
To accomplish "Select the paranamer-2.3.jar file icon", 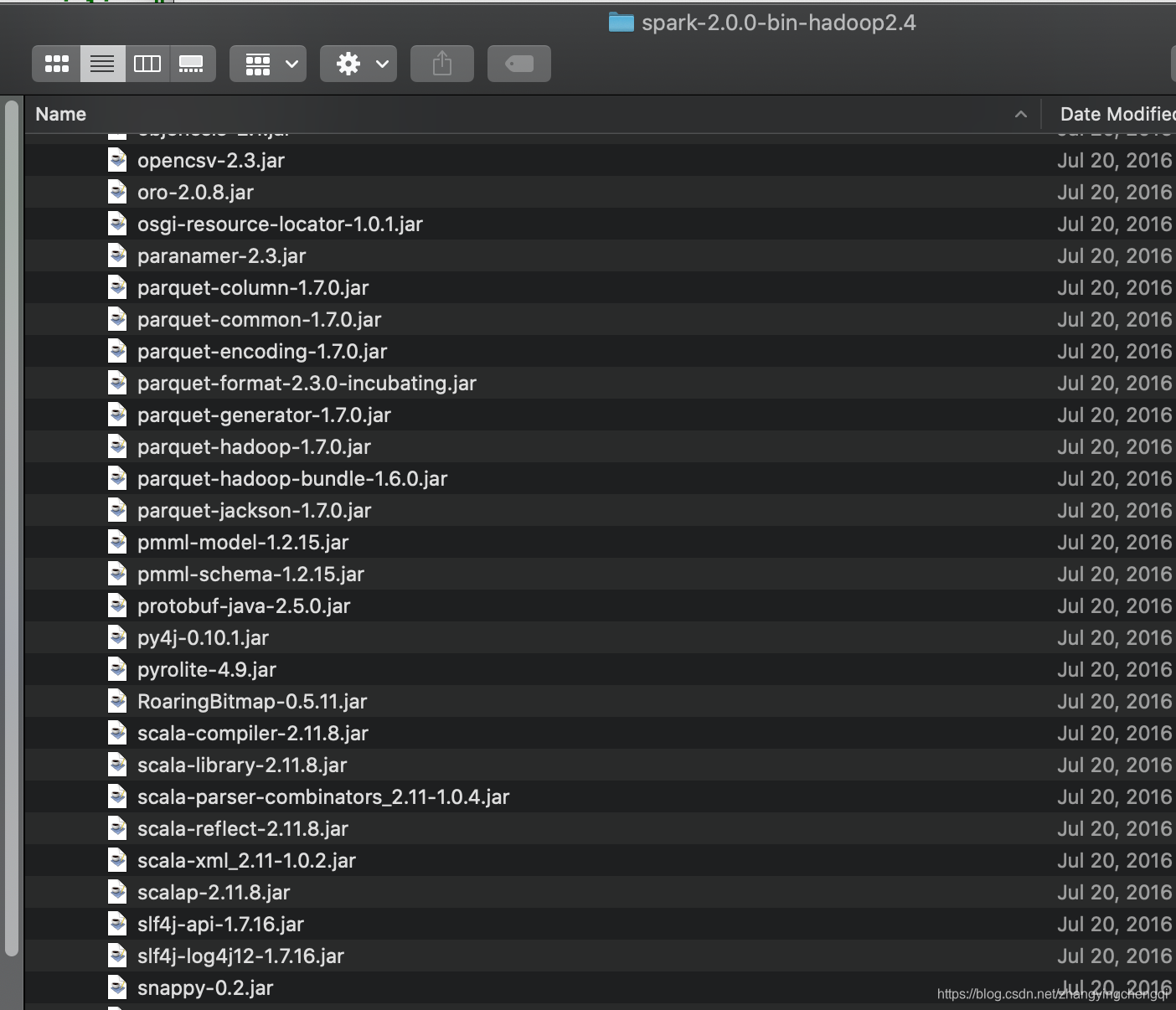I will point(117,255).
